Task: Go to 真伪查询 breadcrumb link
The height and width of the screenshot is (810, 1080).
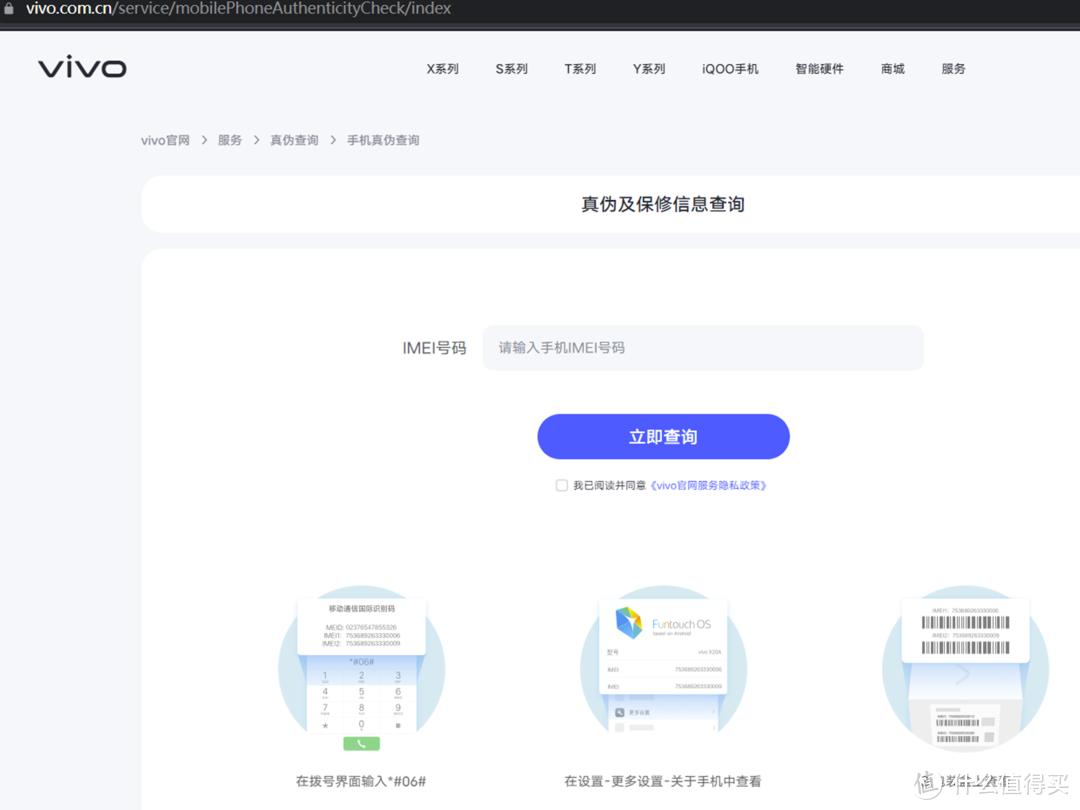Action: [x=294, y=141]
